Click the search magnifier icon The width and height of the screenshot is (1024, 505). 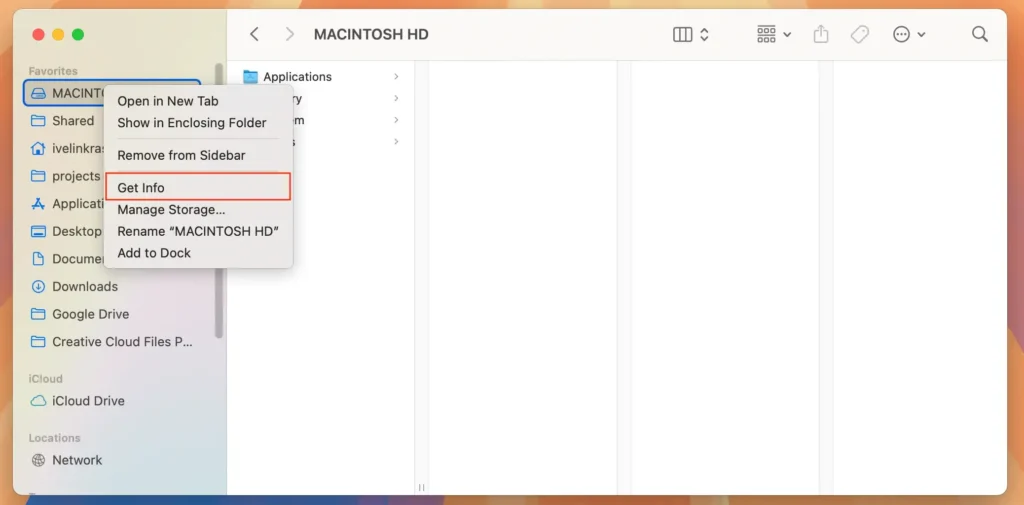980,34
